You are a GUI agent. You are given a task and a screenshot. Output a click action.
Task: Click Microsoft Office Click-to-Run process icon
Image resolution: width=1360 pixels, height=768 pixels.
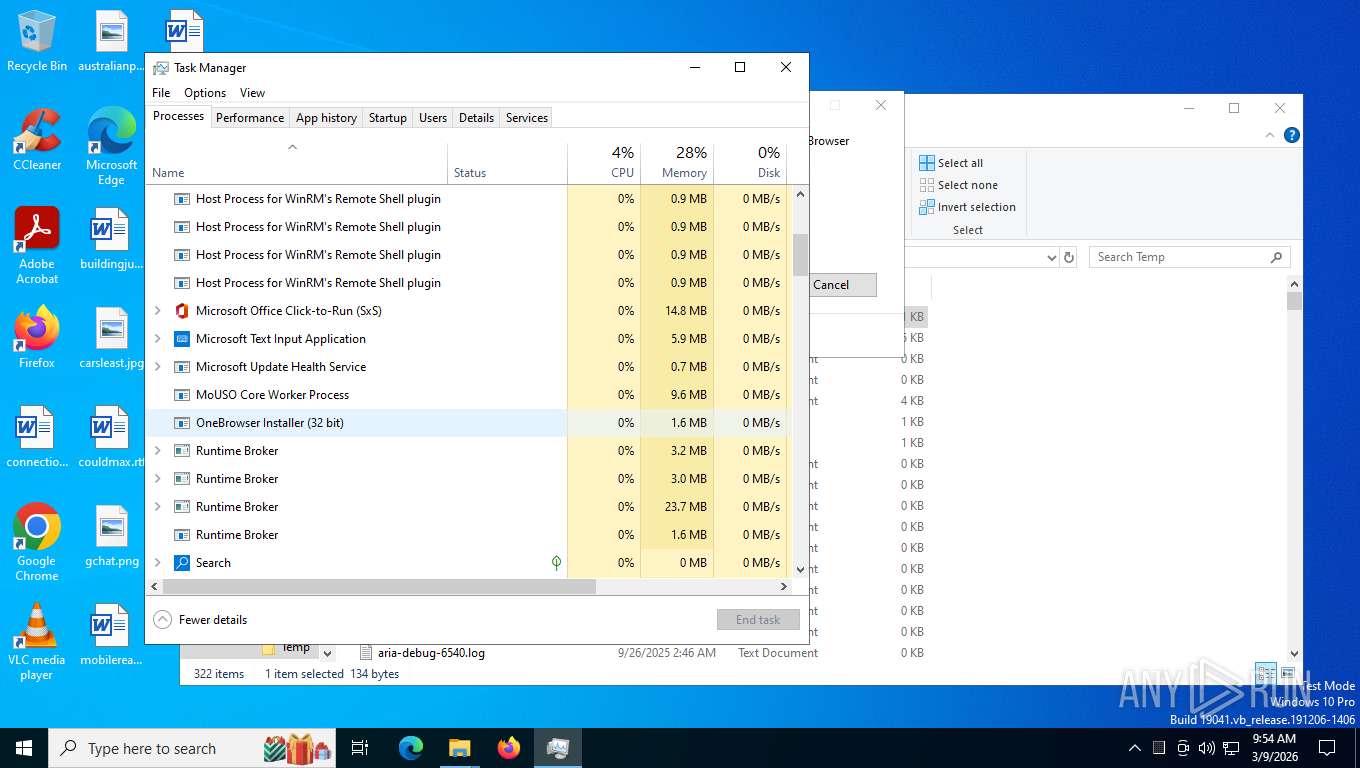[182, 311]
